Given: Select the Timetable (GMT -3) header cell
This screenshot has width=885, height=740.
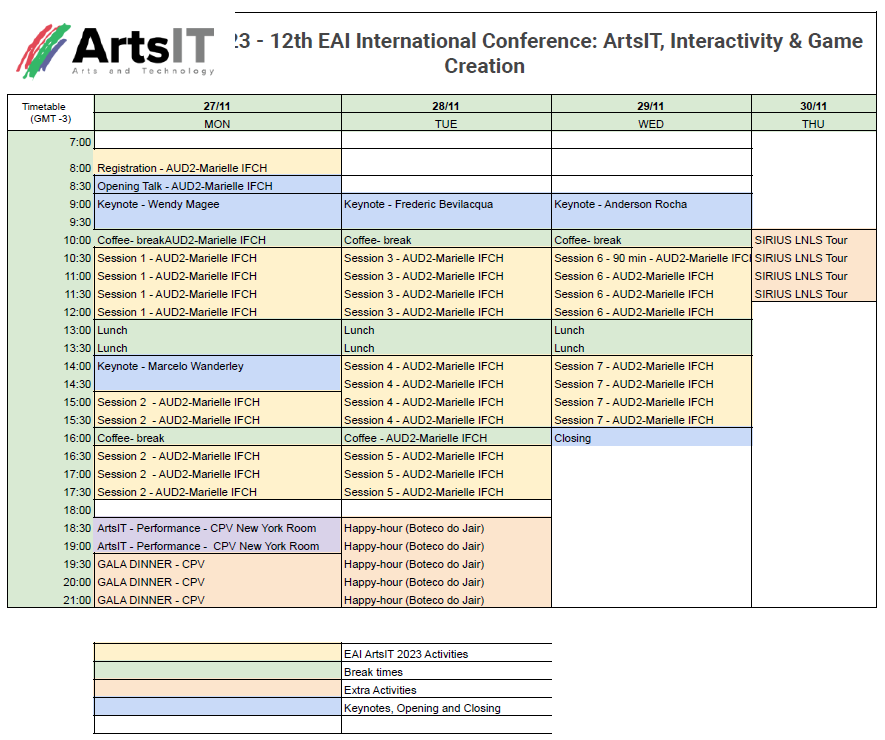Looking at the screenshot, I should (50, 114).
